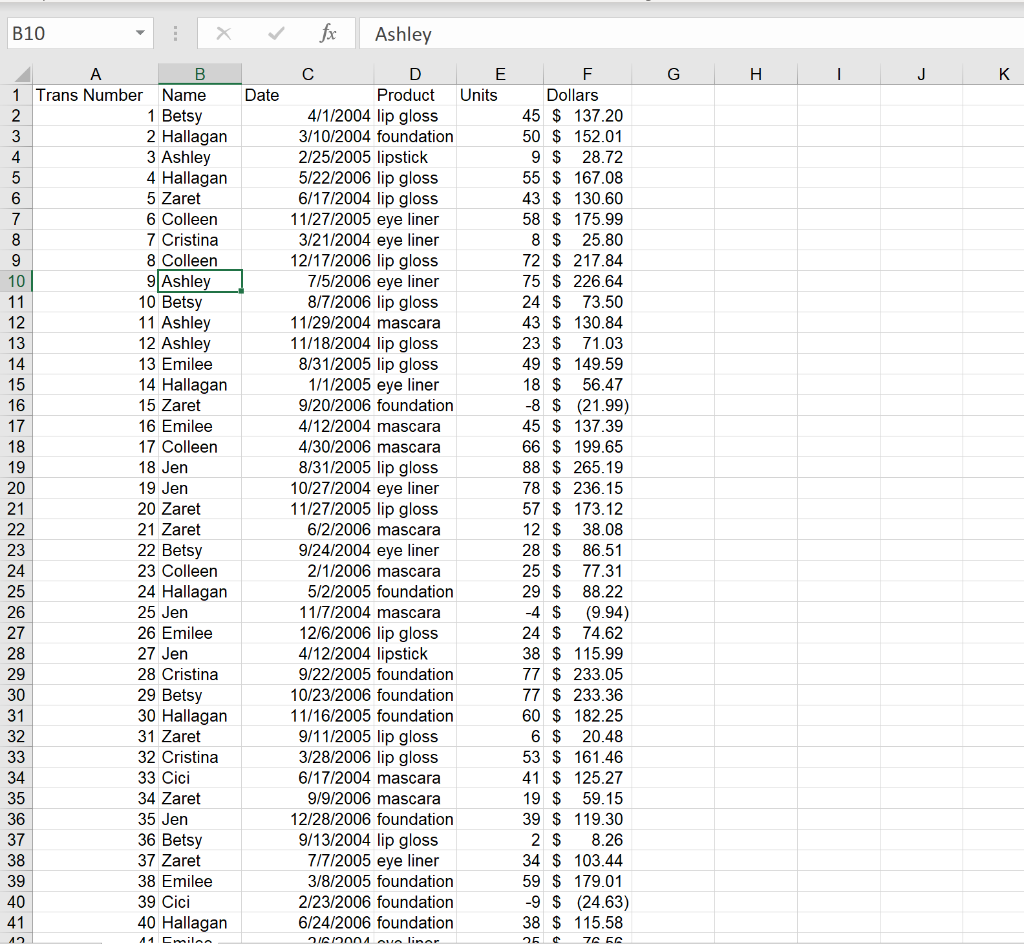Viewport: 1024px width, 944px height.
Task: Click the foundation cell in Hallagan's row 3
Action: point(413,136)
